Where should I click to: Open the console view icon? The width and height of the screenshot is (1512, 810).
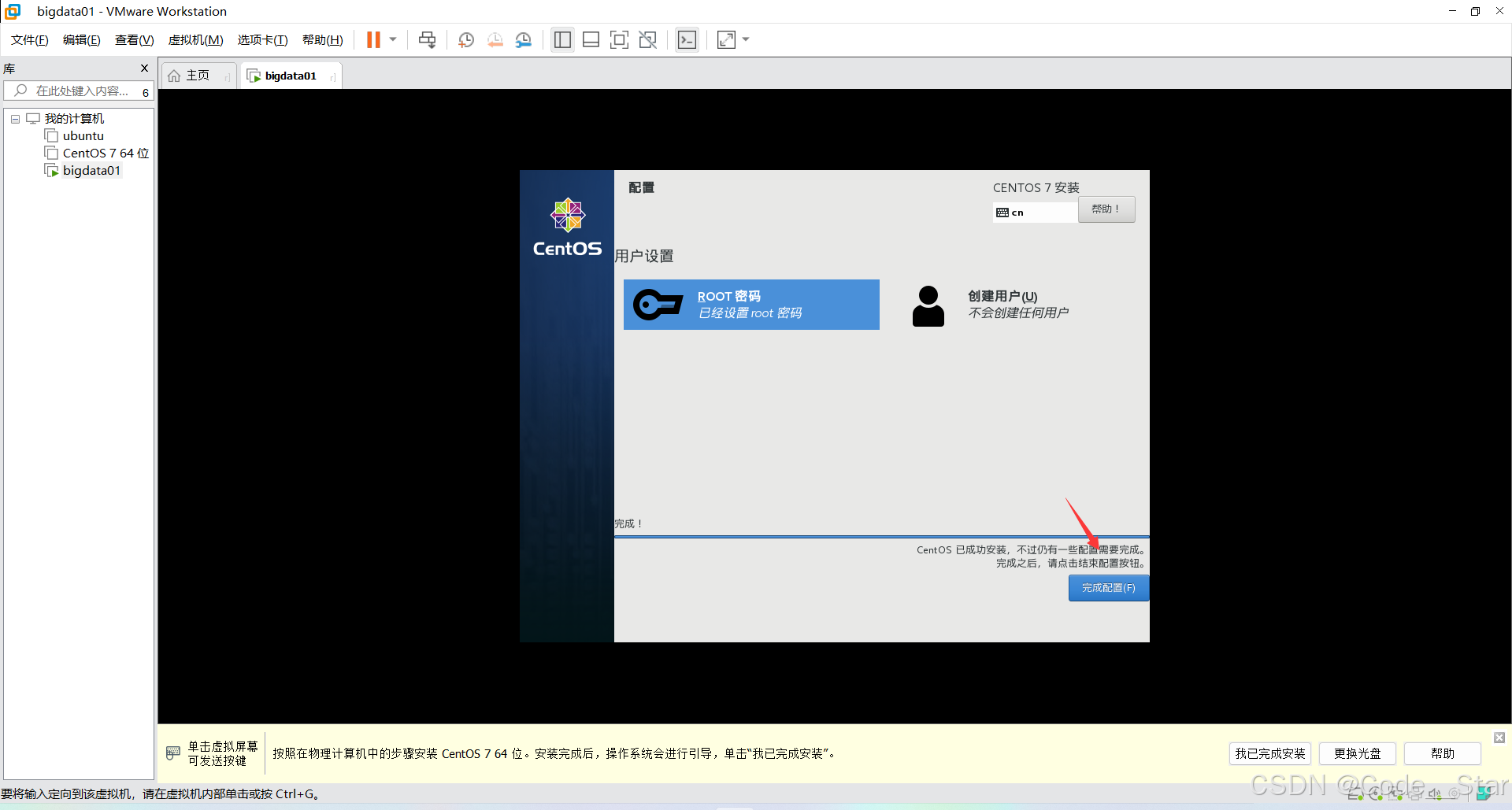pyautogui.click(x=687, y=39)
